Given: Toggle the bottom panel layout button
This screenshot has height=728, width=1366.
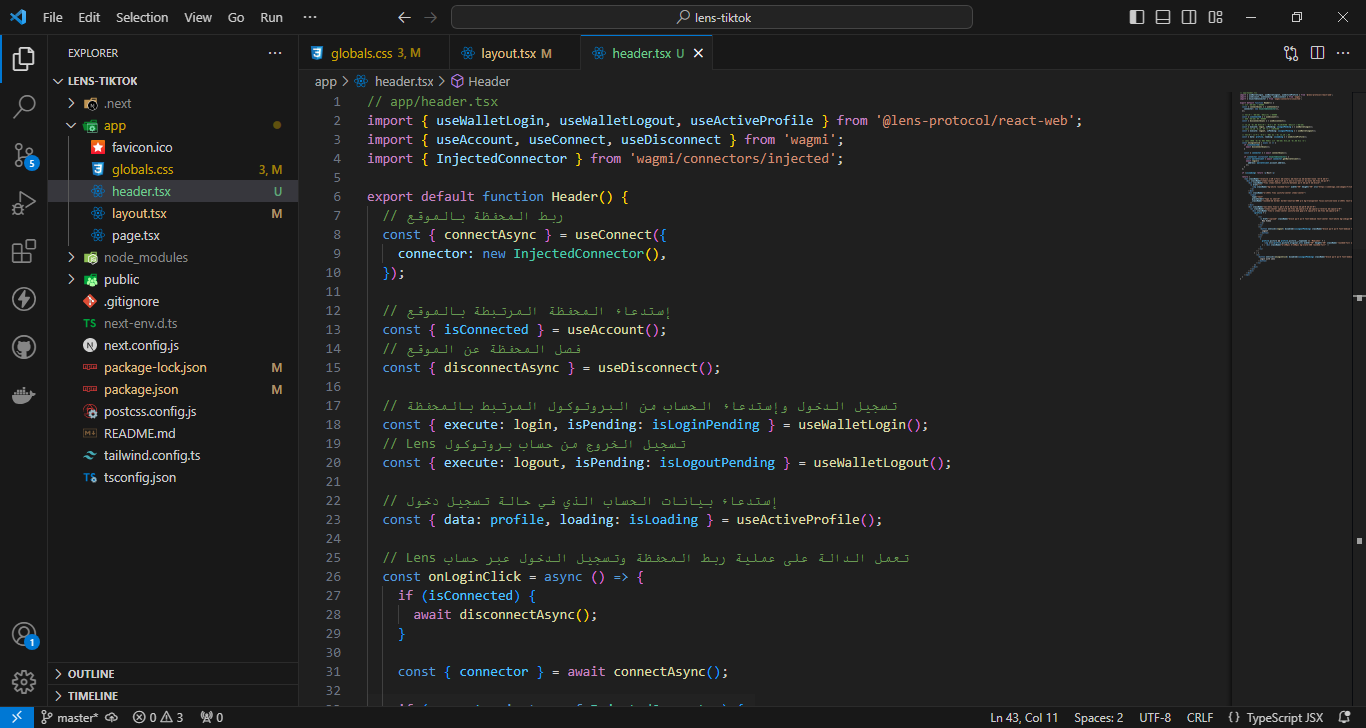Looking at the screenshot, I should pyautogui.click(x=1163, y=17).
